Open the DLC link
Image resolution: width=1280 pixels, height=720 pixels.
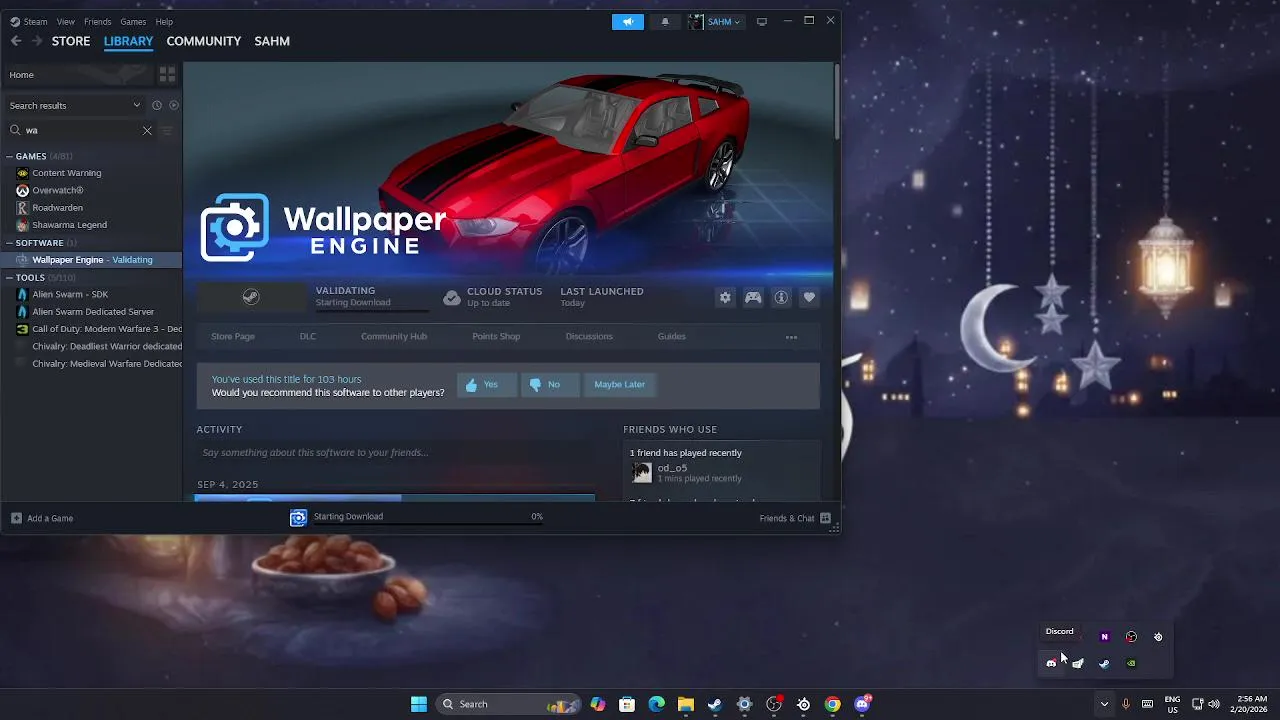point(307,336)
